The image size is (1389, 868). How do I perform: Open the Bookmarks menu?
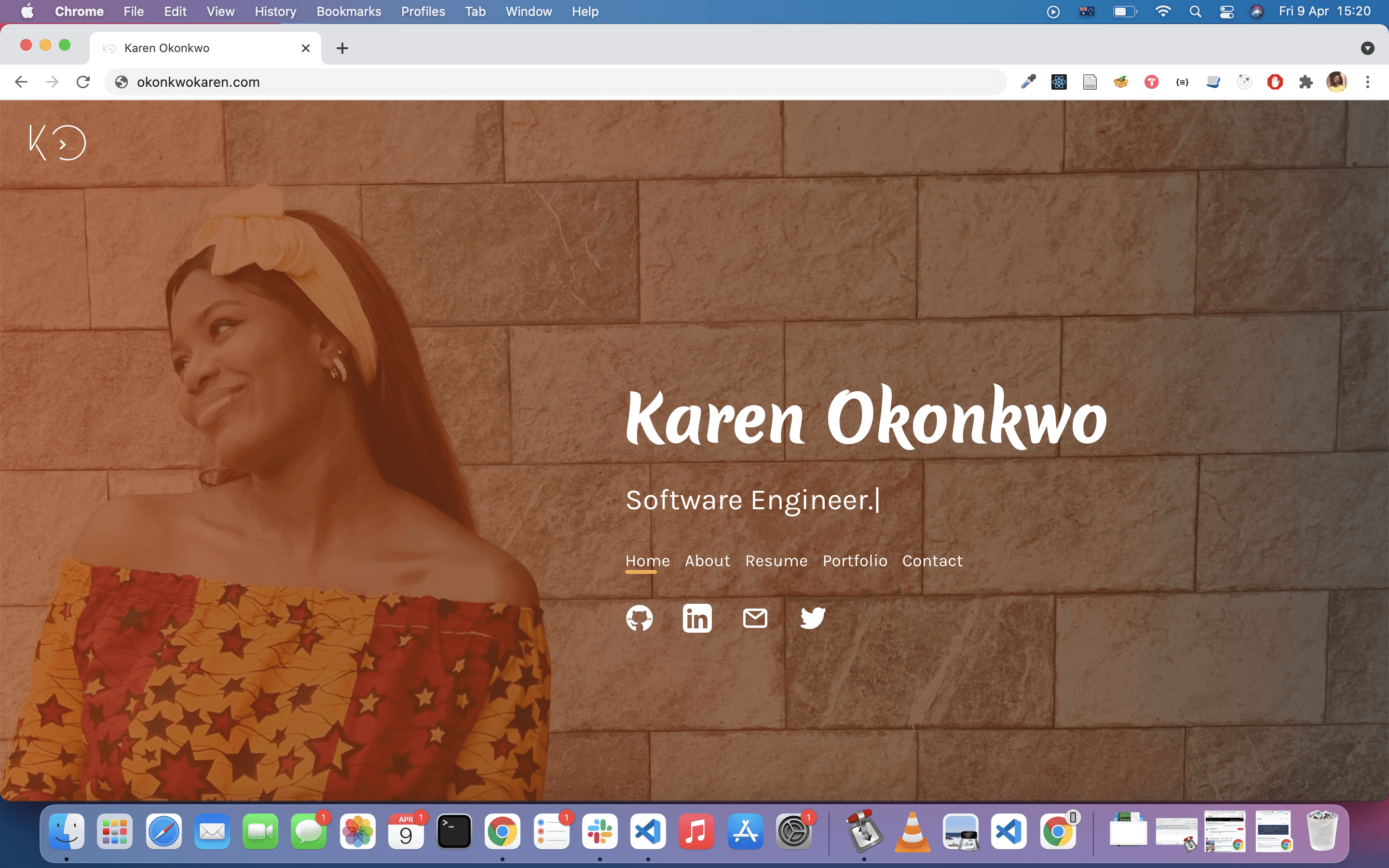[348, 11]
